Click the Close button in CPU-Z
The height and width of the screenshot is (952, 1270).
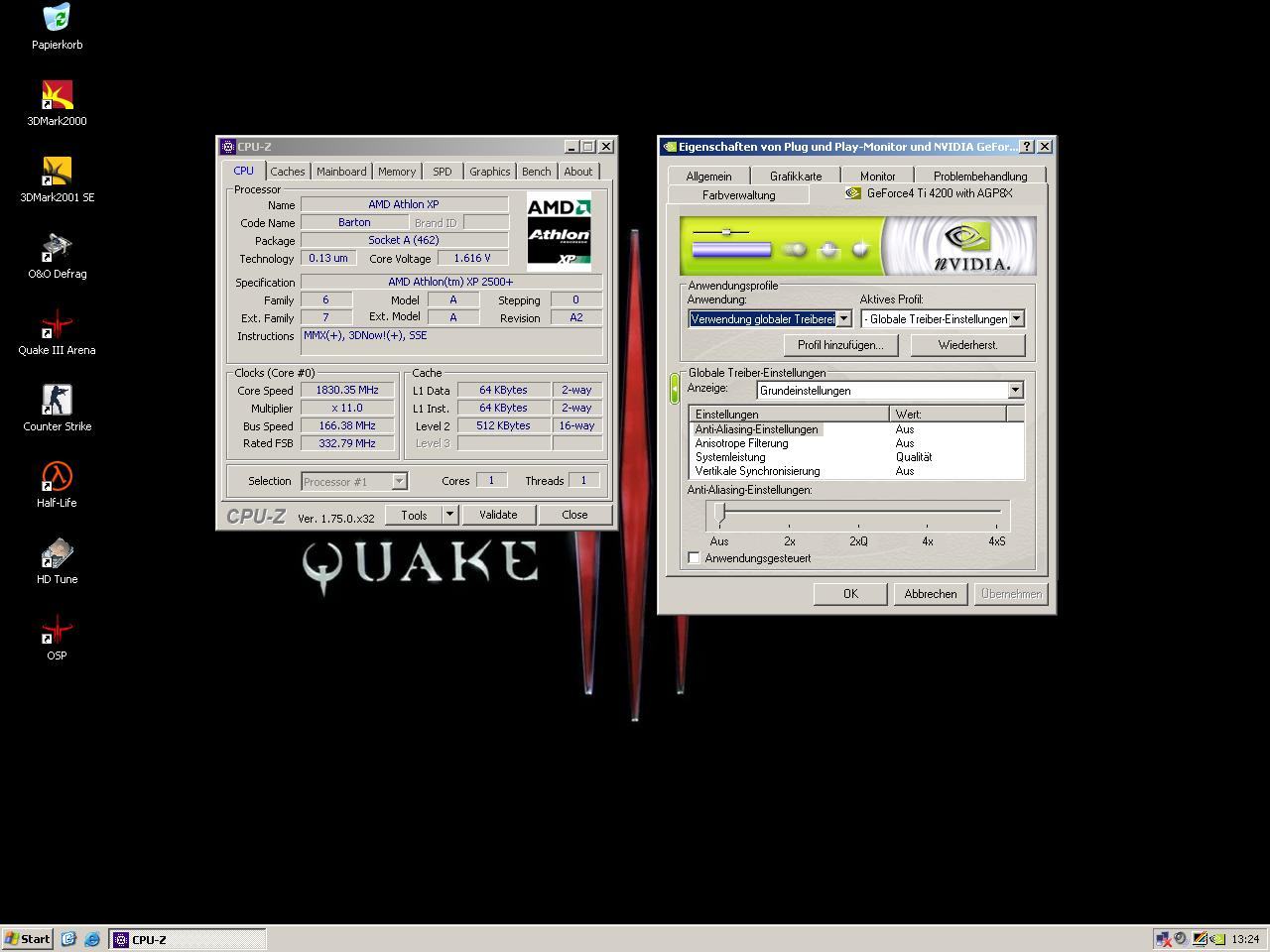point(574,515)
